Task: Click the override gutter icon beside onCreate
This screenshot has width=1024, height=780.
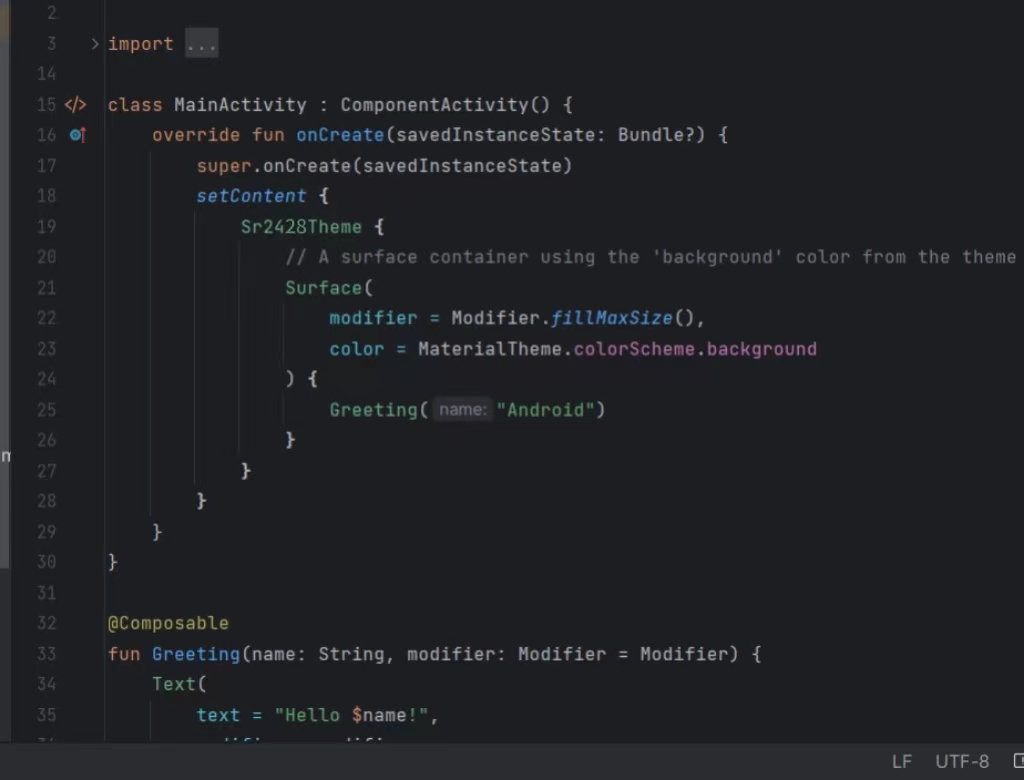Action: (x=77, y=135)
